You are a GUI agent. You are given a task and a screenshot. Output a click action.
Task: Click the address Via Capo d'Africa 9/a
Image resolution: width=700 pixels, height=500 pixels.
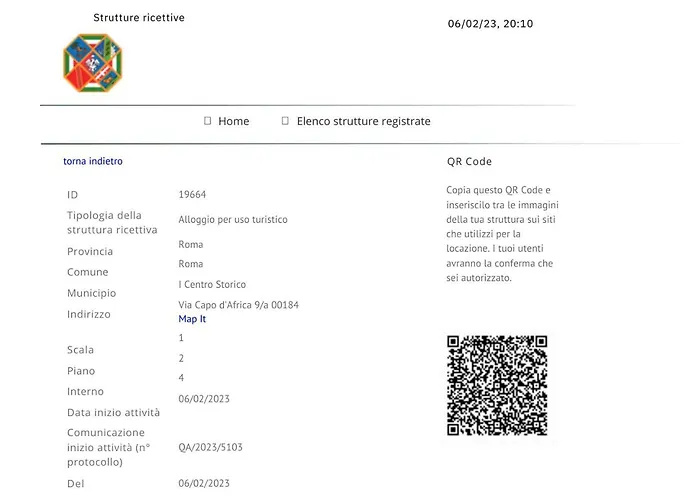[x=238, y=305]
